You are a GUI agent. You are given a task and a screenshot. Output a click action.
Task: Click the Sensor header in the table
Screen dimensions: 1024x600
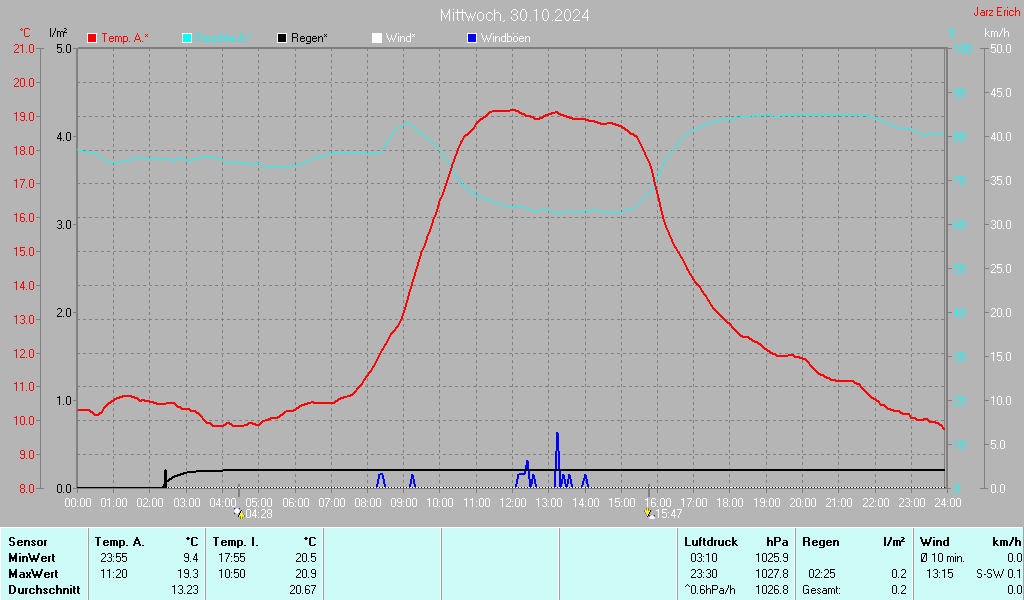click(x=27, y=541)
